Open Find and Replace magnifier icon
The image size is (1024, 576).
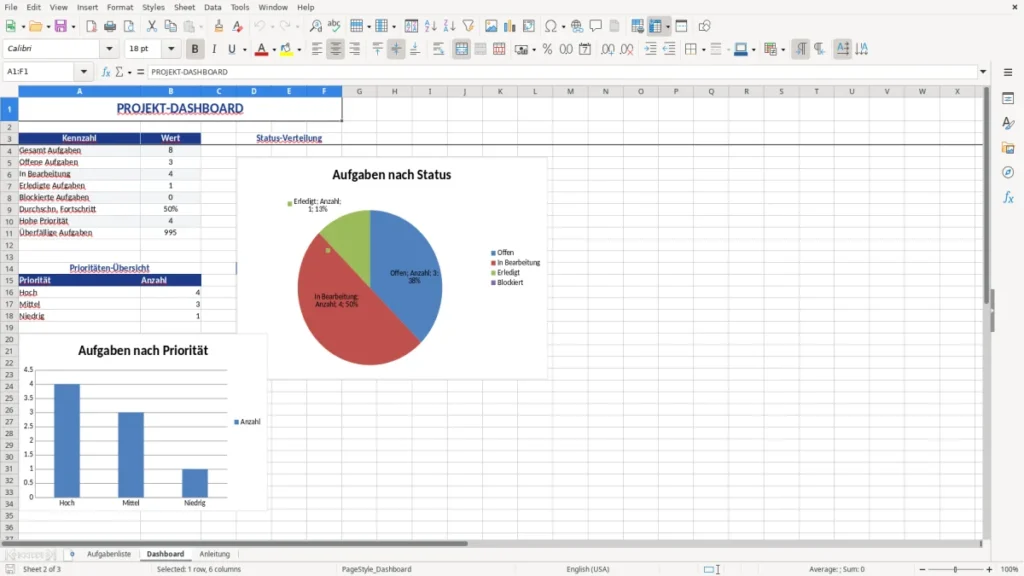pos(315,26)
